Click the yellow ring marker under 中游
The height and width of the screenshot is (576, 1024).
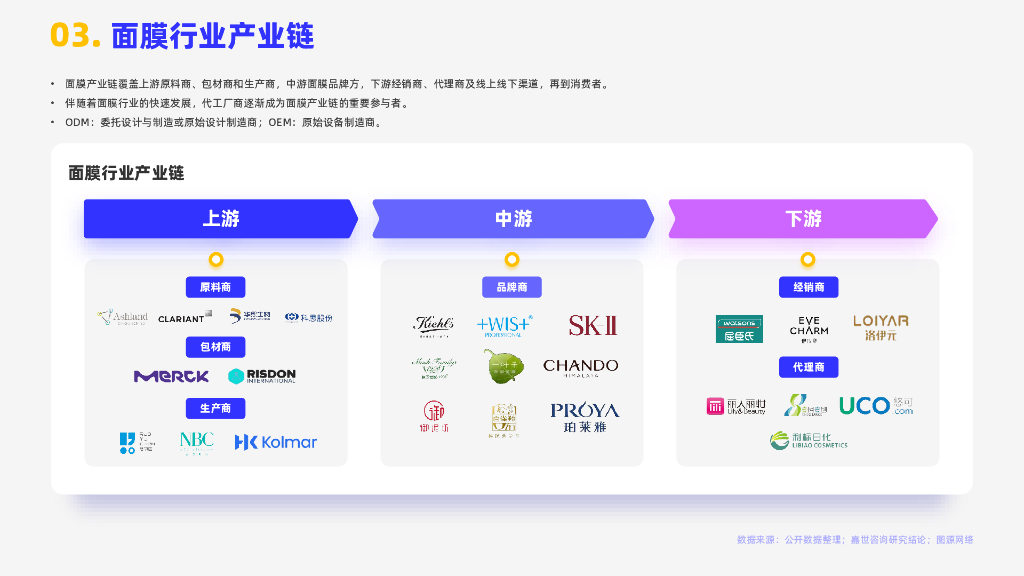pos(512,260)
